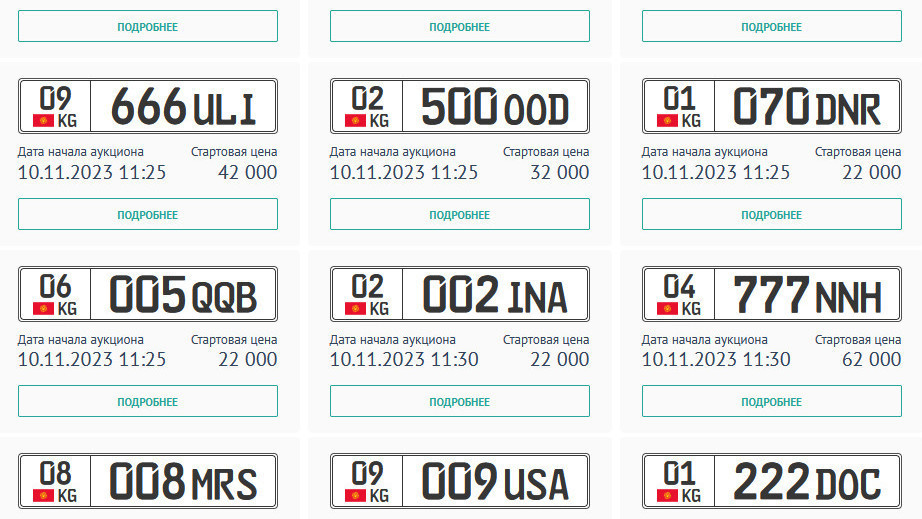This screenshot has height=519, width=922.
Task: Click the starting price 62 000
Action: pyautogui.click(x=871, y=359)
